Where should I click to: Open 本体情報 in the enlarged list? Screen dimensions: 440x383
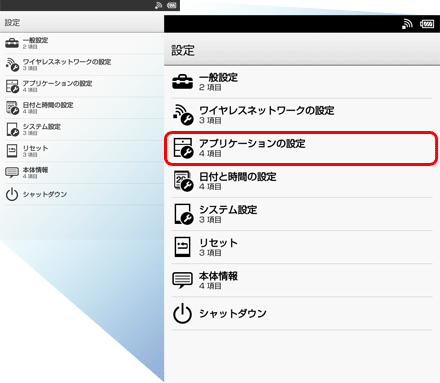tap(302, 280)
